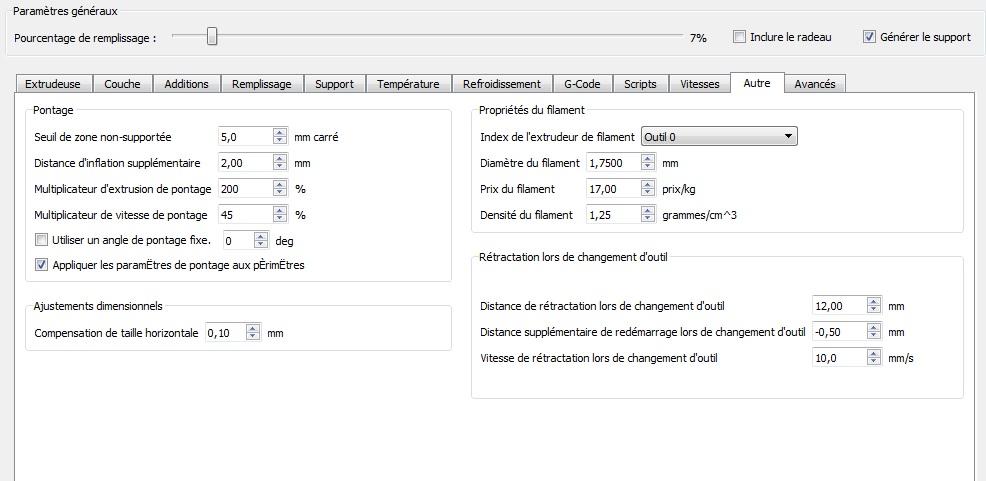Decrease Multiplicateur de vitesse de pontage stepper

tap(280, 219)
